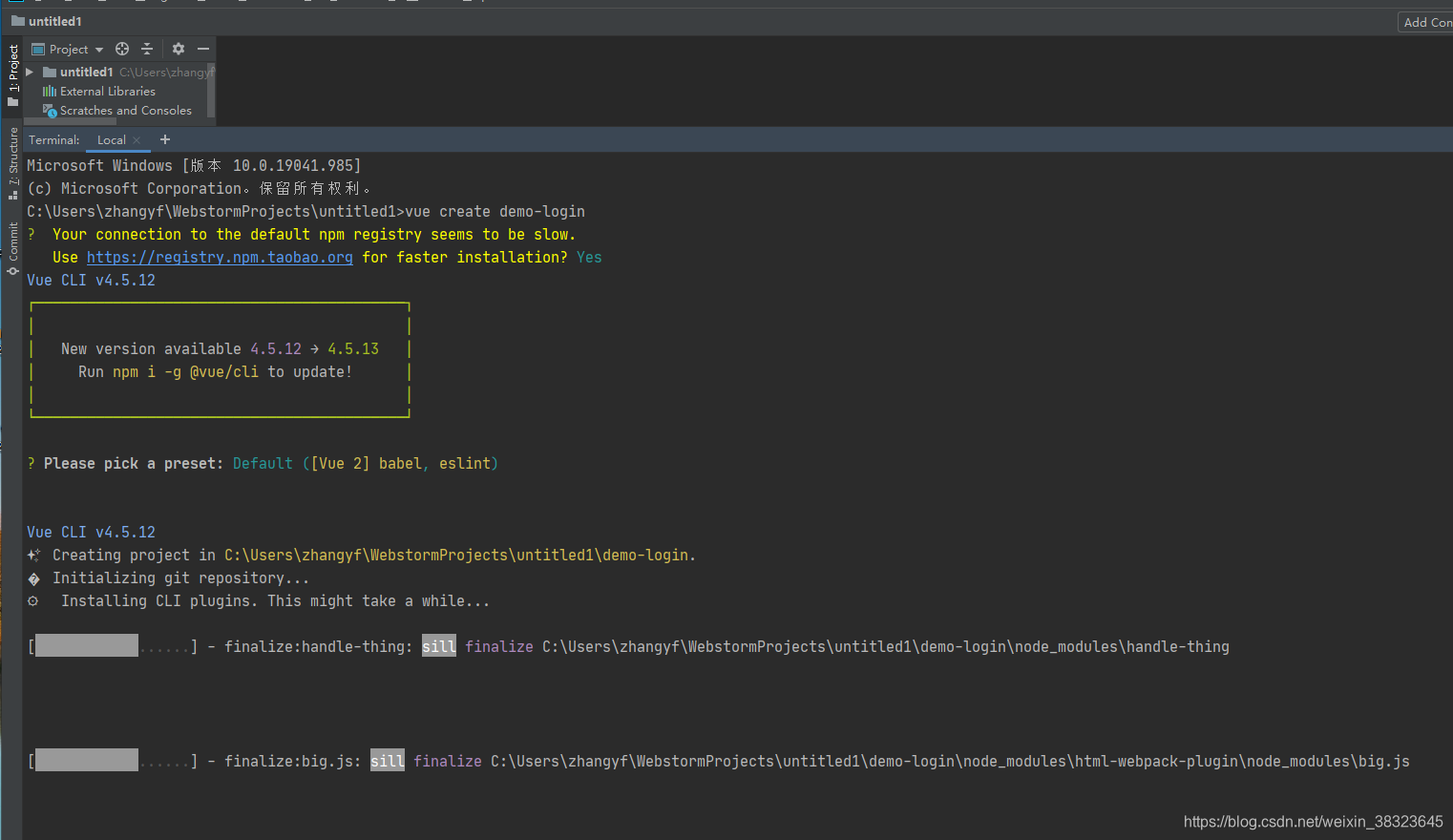Image resolution: width=1453 pixels, height=840 pixels.
Task: Click the Scratches and Consoles icon
Action: pos(50,111)
